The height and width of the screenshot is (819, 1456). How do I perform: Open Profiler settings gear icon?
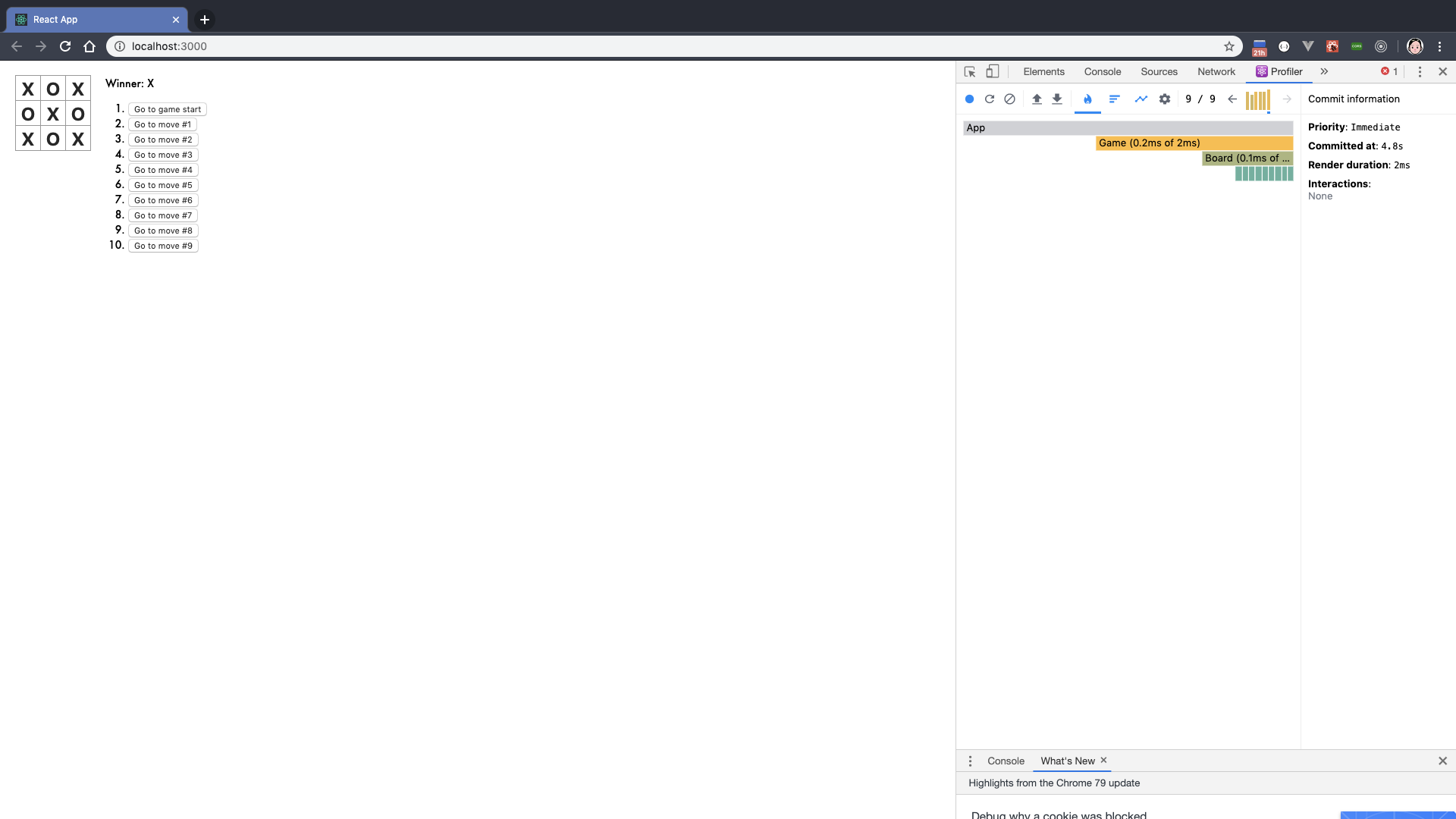[x=1165, y=99]
